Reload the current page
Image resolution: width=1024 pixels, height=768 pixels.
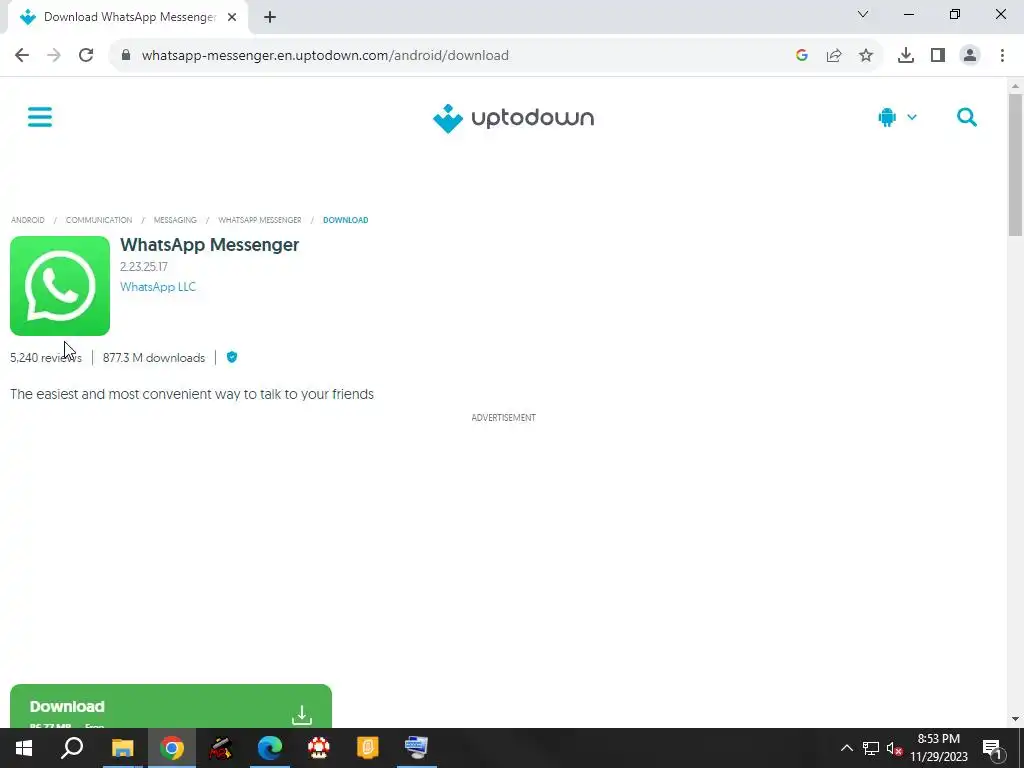coord(86,56)
